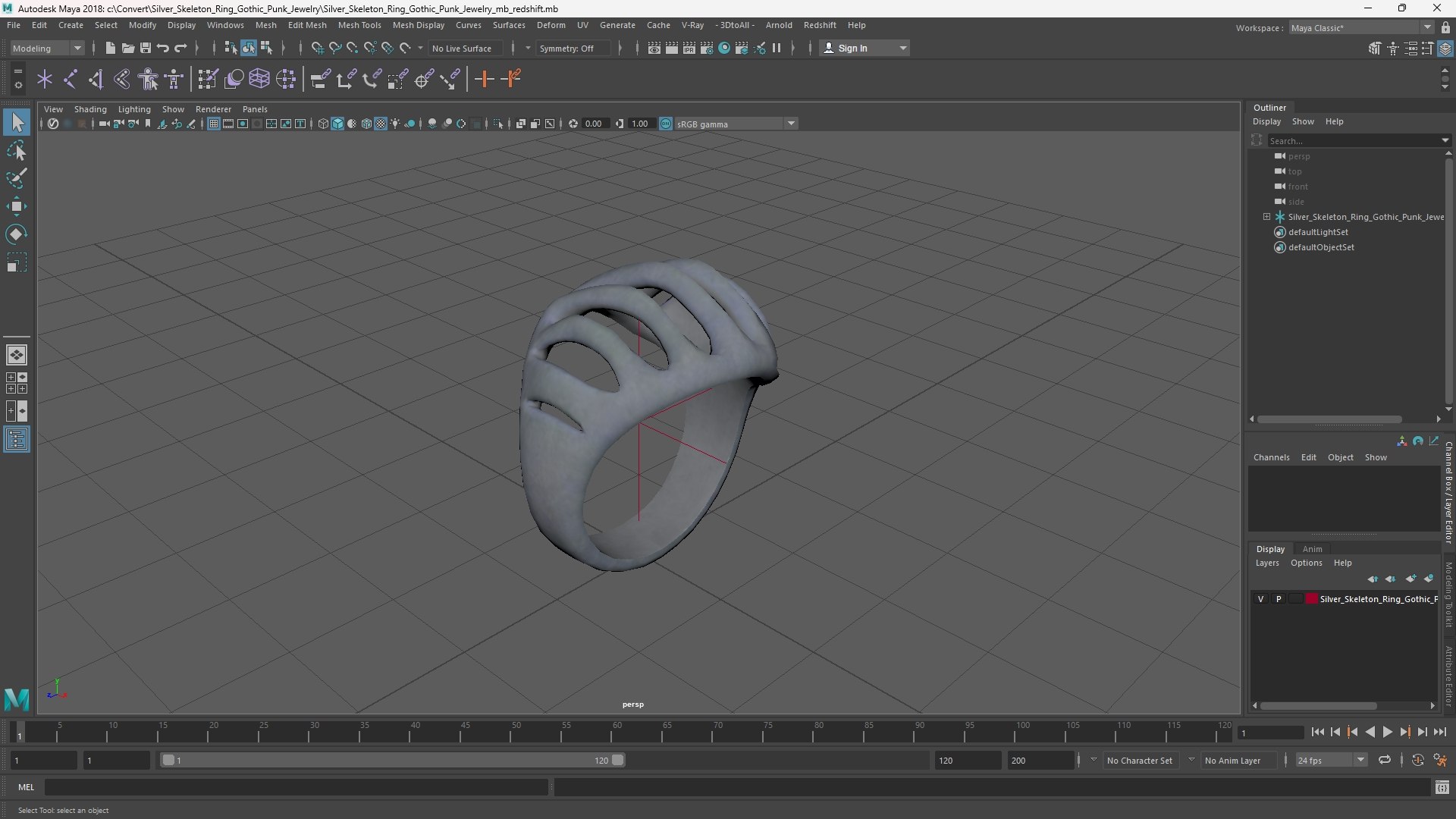The image size is (1456, 819).
Task: Select the arrow Select tool in toolbox
Action: pyautogui.click(x=17, y=122)
